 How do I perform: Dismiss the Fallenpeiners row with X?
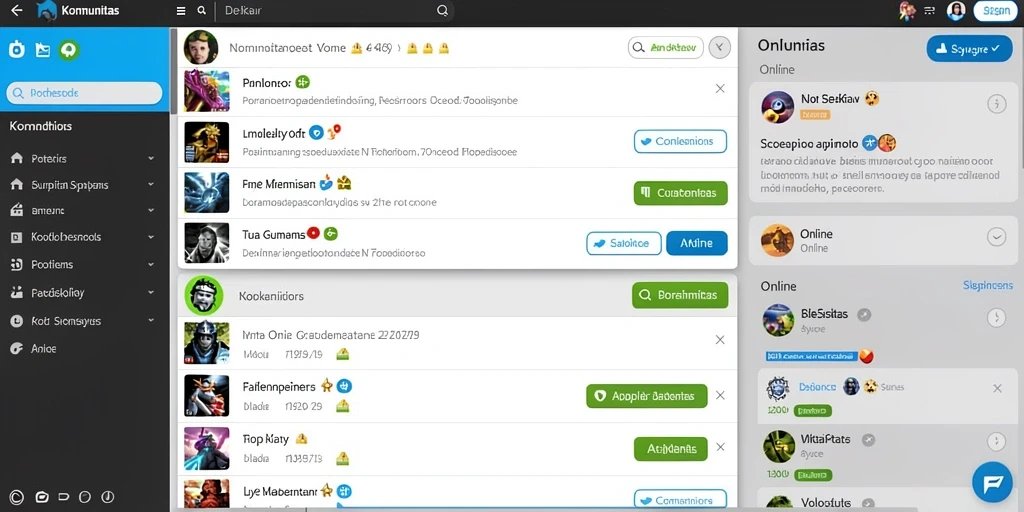point(720,395)
